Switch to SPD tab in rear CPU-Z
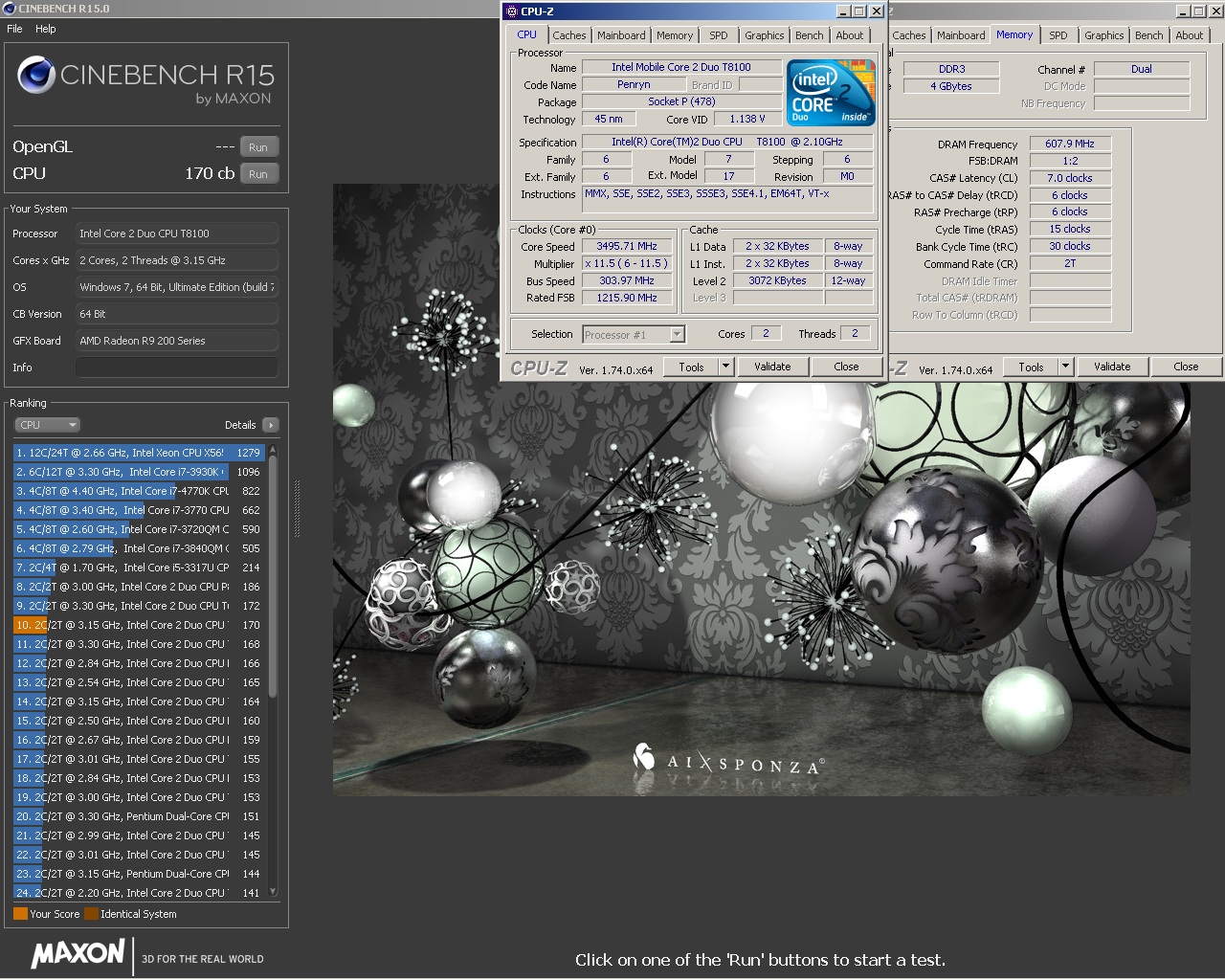Viewport: 1225px width, 980px height. (x=1058, y=35)
